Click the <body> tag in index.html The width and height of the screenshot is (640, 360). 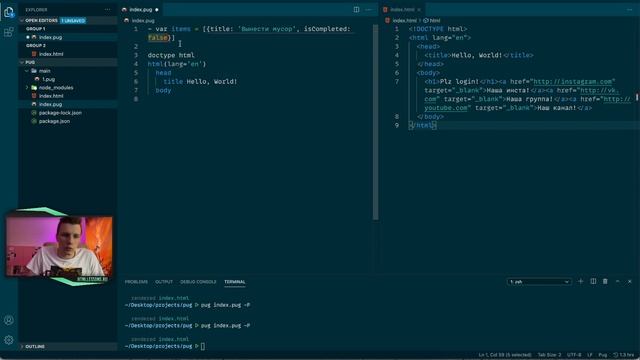click(428, 73)
